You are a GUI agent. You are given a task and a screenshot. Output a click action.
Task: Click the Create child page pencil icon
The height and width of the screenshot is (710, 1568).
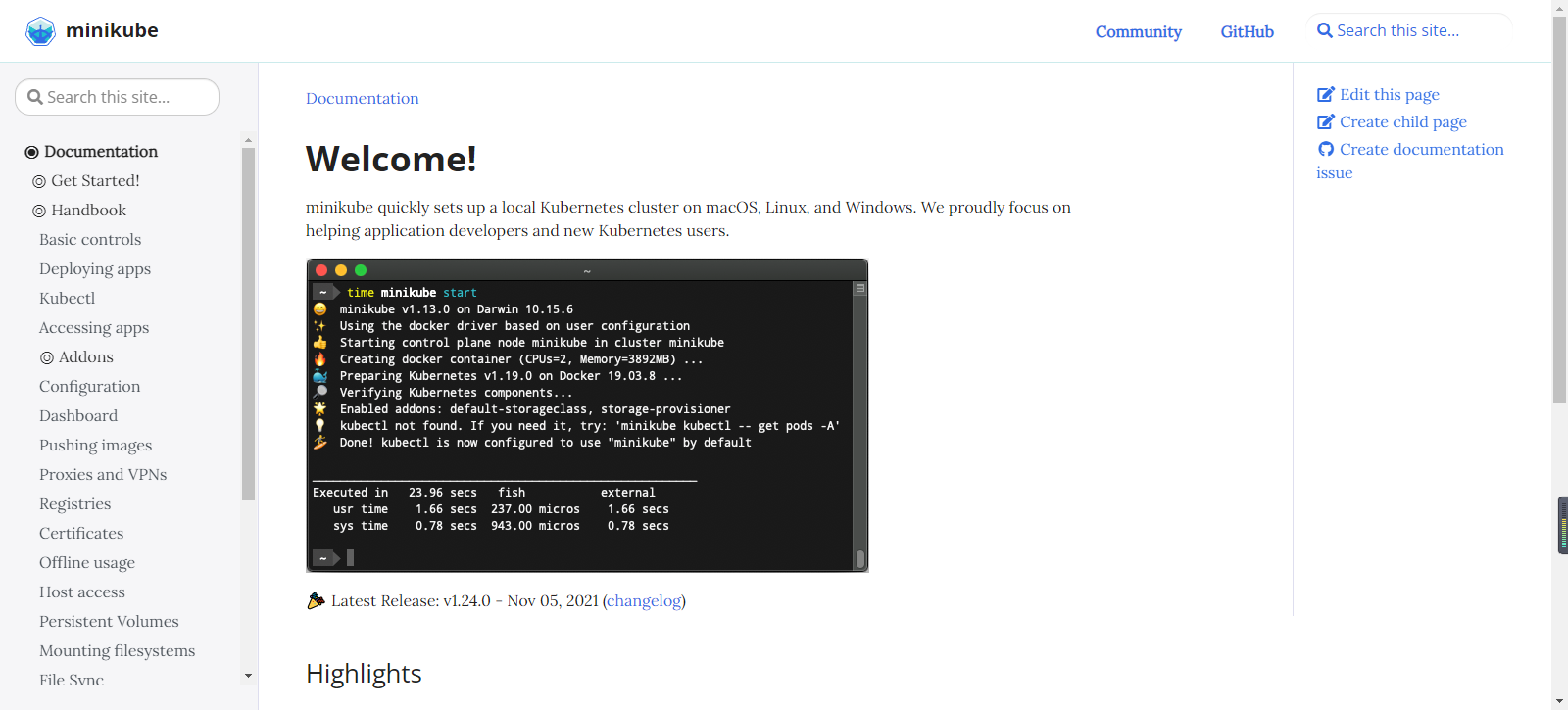point(1326,122)
